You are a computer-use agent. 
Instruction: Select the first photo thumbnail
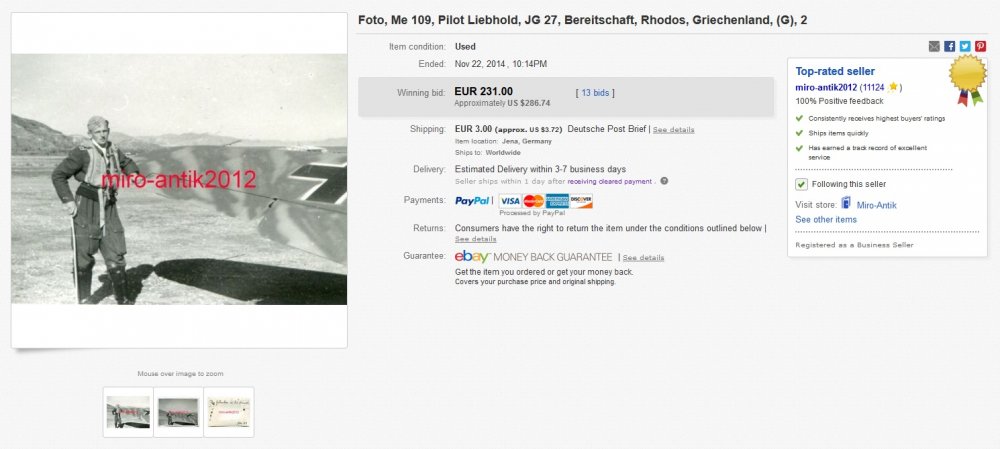128,412
